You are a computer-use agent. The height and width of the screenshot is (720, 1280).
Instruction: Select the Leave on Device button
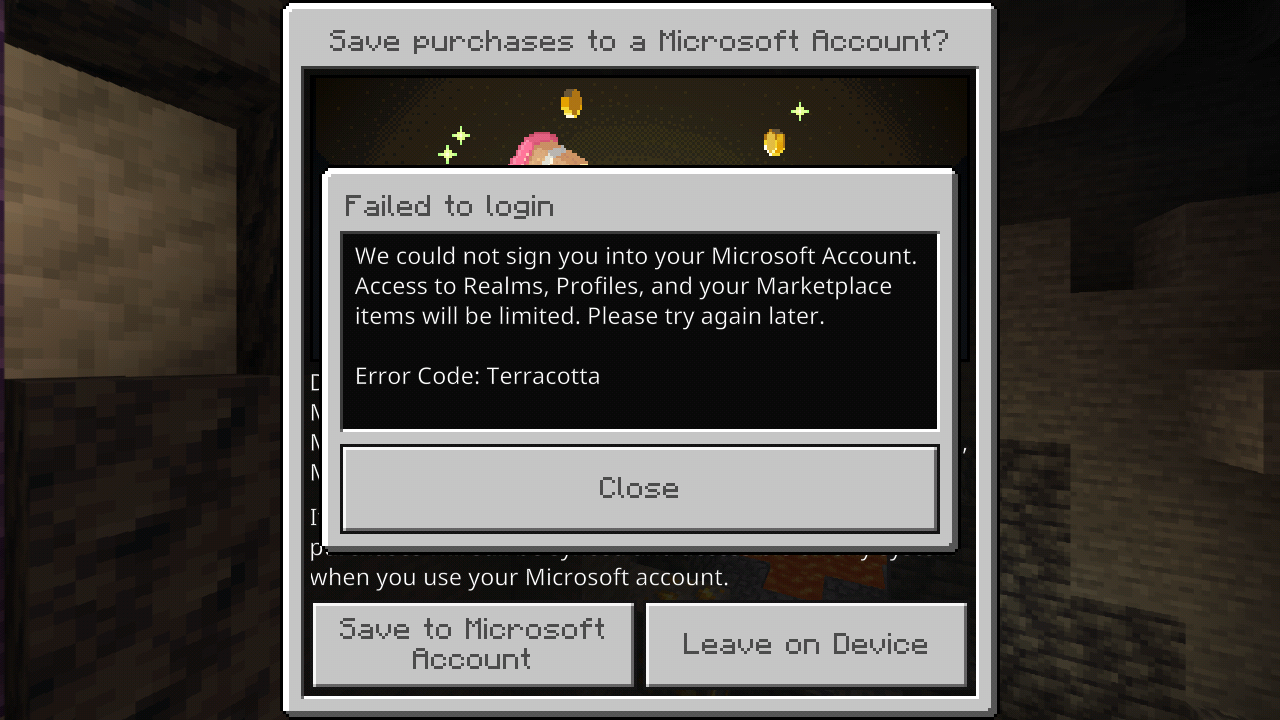tap(806, 644)
